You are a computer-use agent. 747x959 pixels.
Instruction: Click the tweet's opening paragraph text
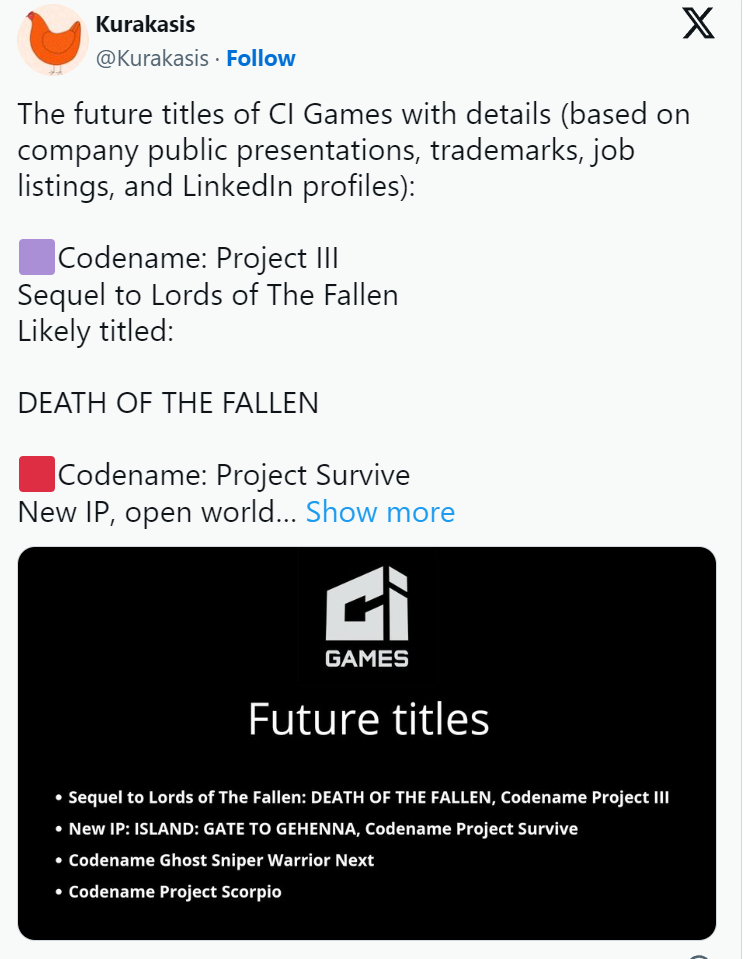(x=354, y=150)
